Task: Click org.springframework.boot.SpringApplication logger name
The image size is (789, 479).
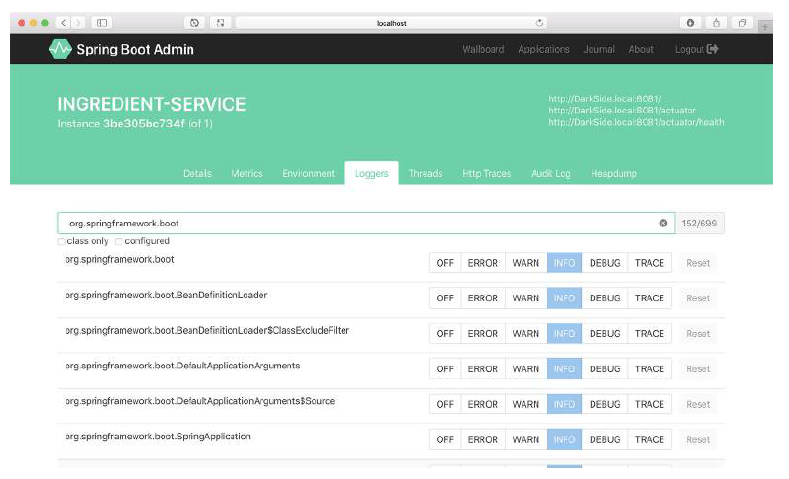Action: coord(158,436)
